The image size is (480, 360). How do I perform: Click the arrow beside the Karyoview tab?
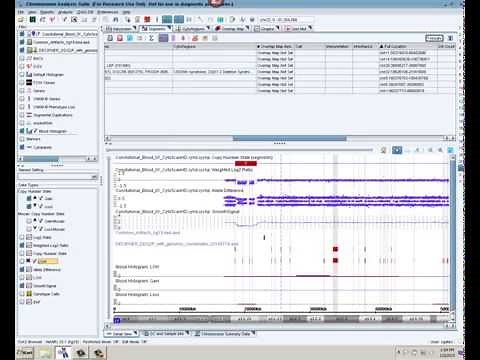135,28
